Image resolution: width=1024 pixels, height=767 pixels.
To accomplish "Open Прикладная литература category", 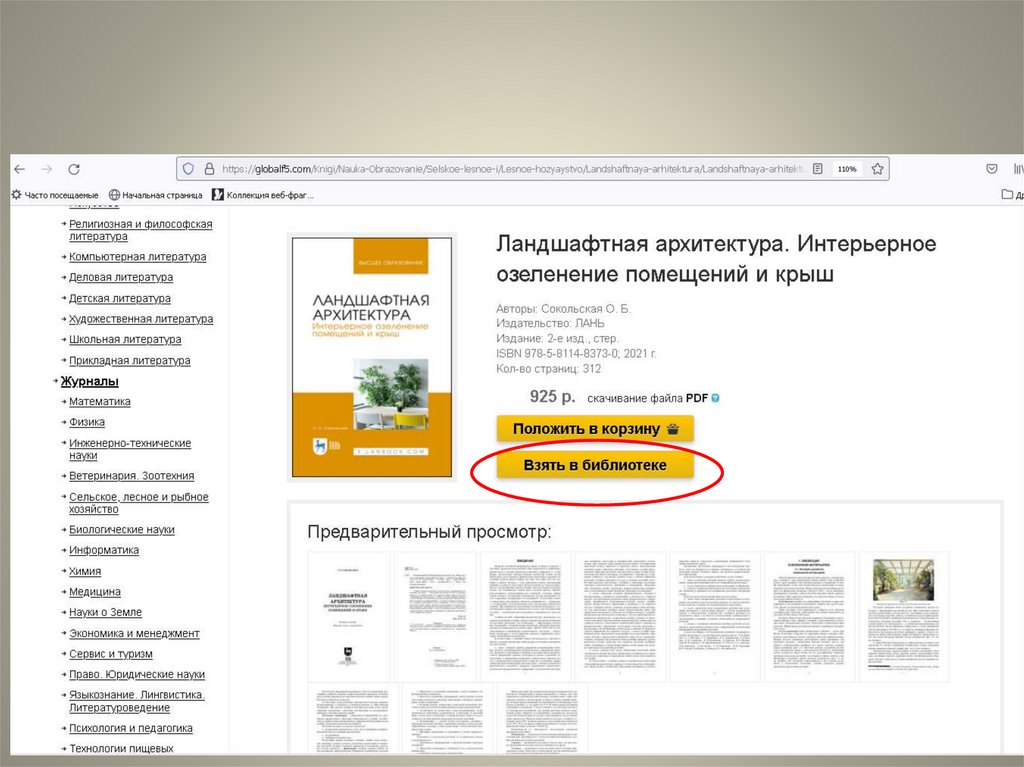I will [130, 360].
